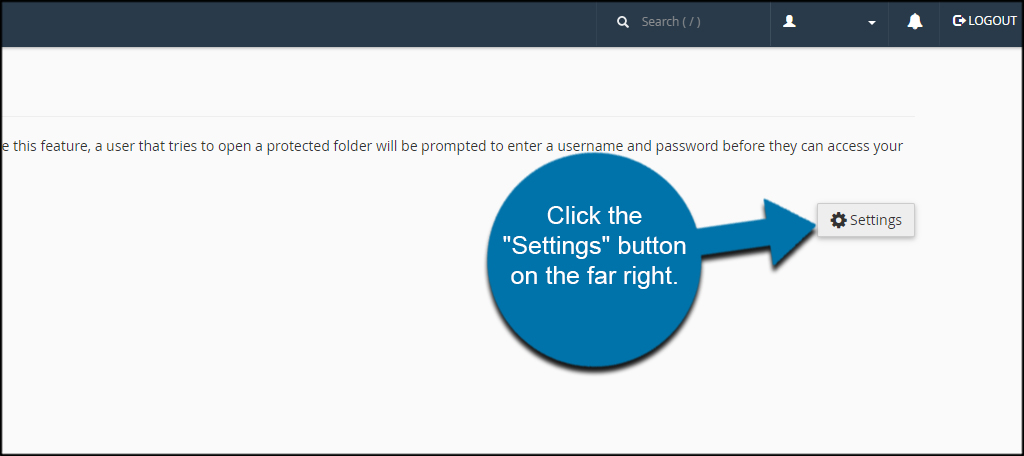Image resolution: width=1024 pixels, height=456 pixels.
Task: Open the Settings button
Action: [x=866, y=220]
